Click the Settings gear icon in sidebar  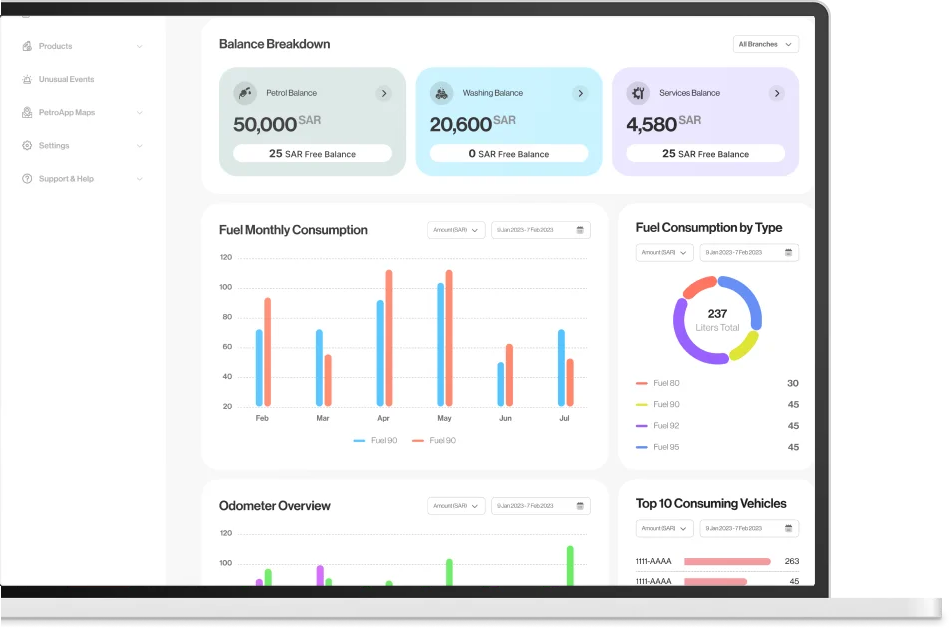coord(28,145)
